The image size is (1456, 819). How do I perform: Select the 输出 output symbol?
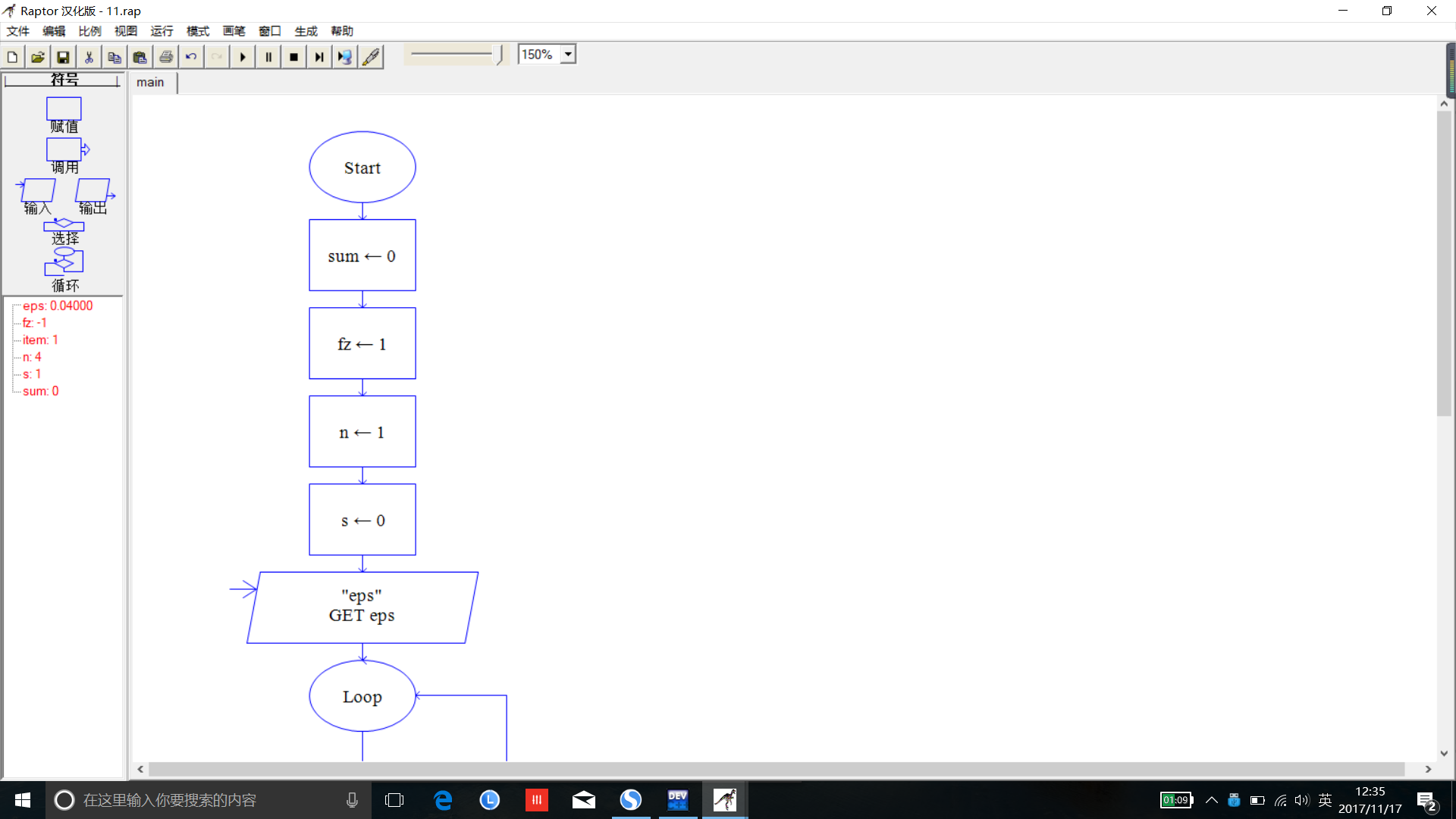94,190
